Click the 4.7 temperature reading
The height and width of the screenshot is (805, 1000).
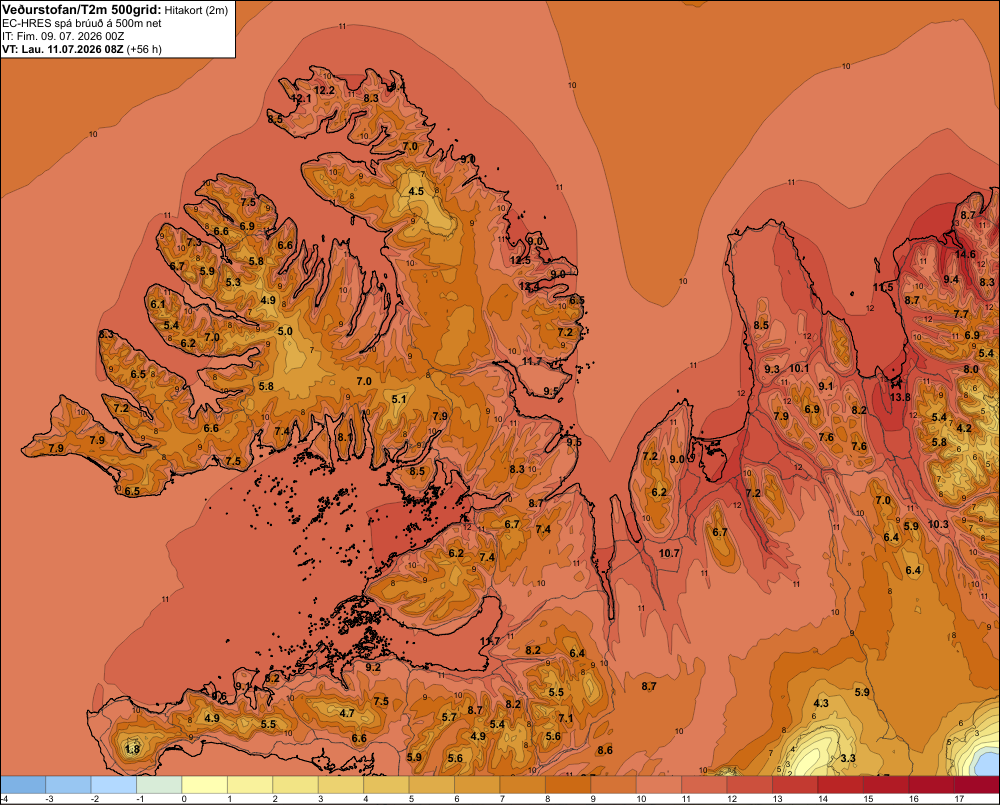(x=347, y=713)
